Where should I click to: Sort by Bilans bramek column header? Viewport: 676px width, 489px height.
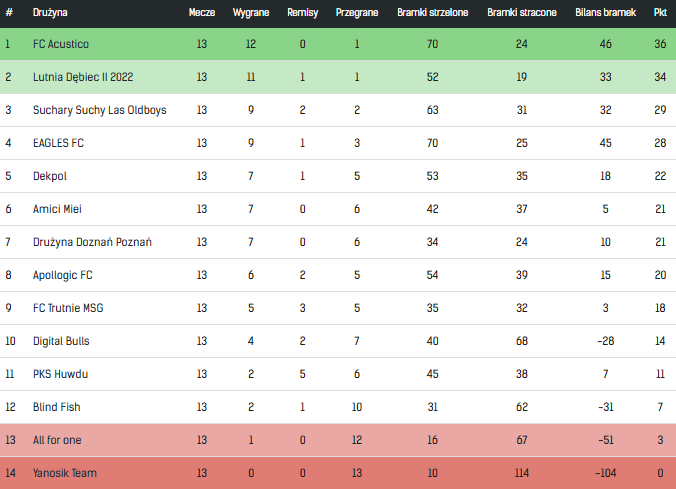click(605, 13)
